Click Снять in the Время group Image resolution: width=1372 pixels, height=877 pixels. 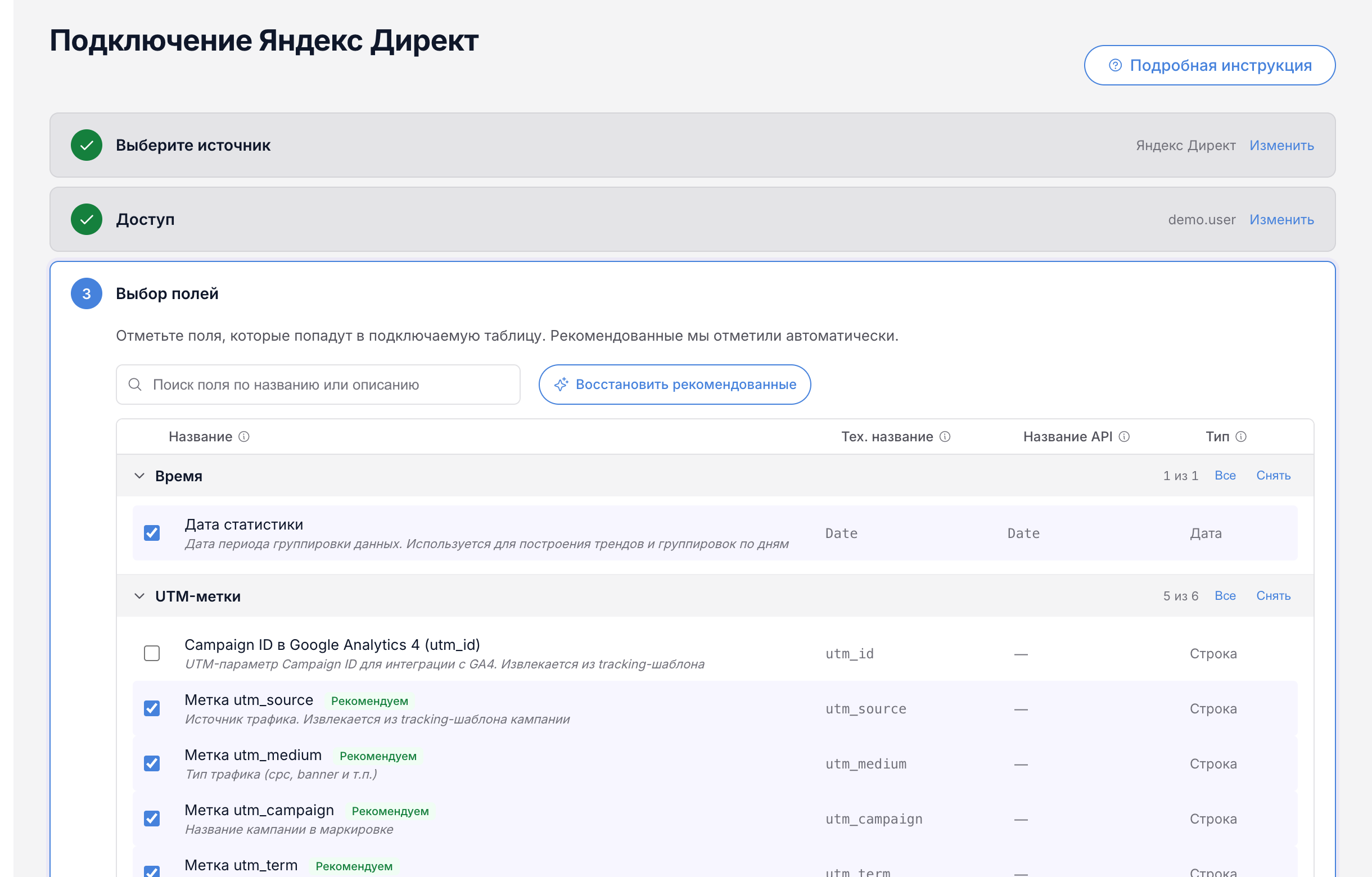pyautogui.click(x=1274, y=476)
